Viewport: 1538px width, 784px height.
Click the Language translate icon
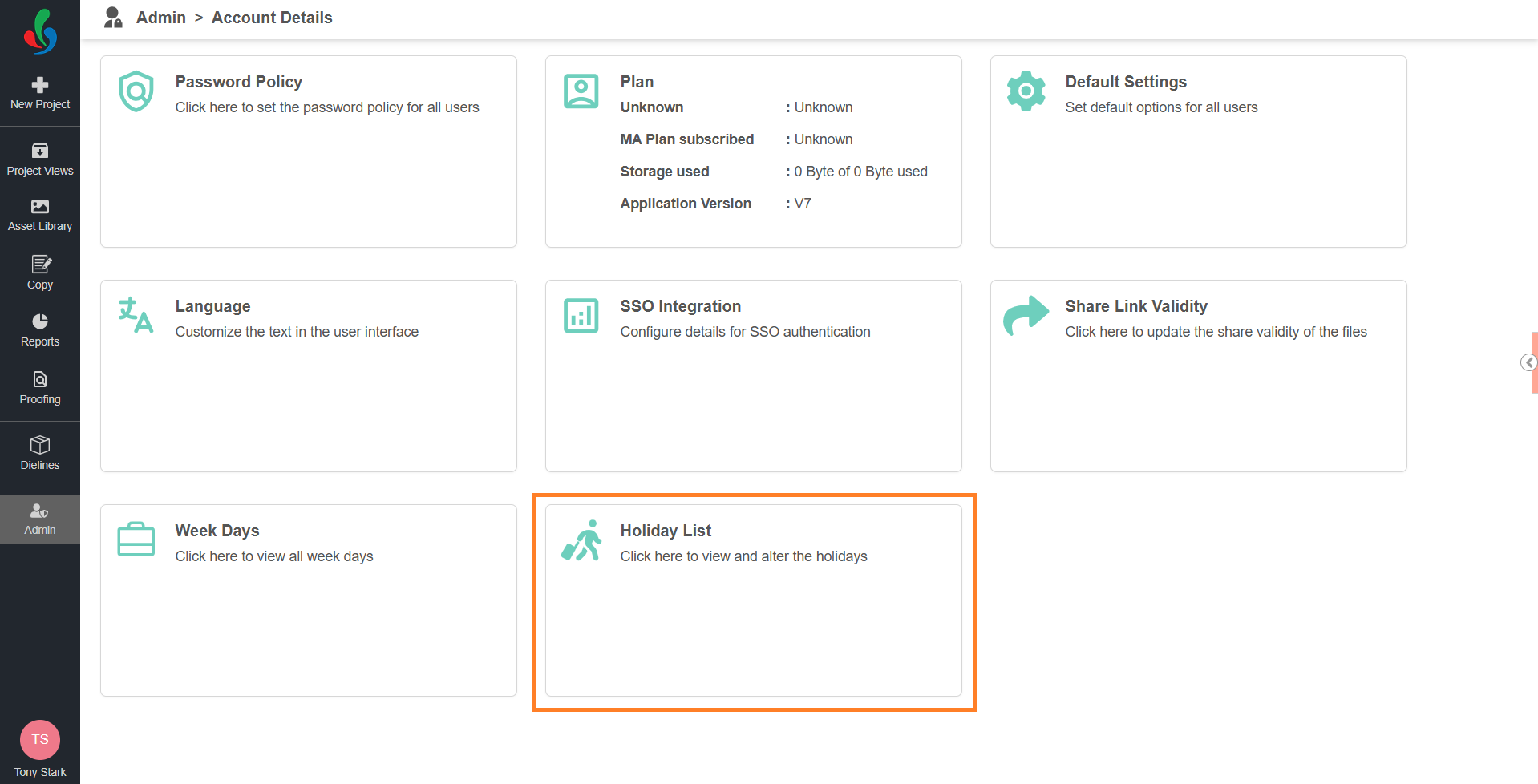[x=136, y=315]
